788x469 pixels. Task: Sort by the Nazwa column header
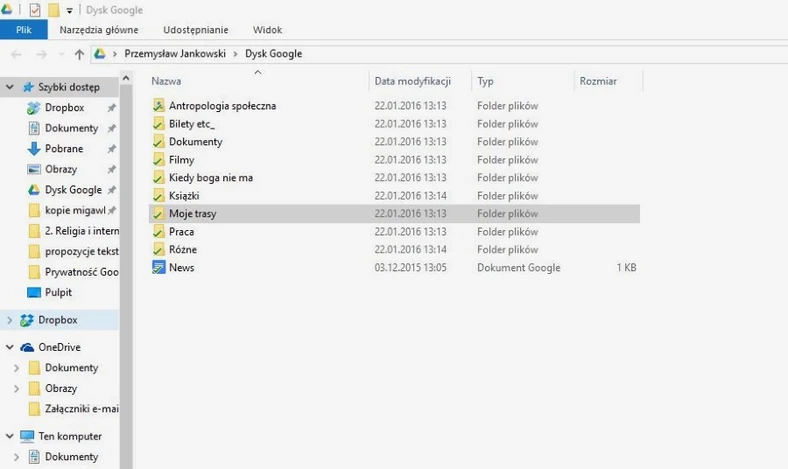pos(166,81)
